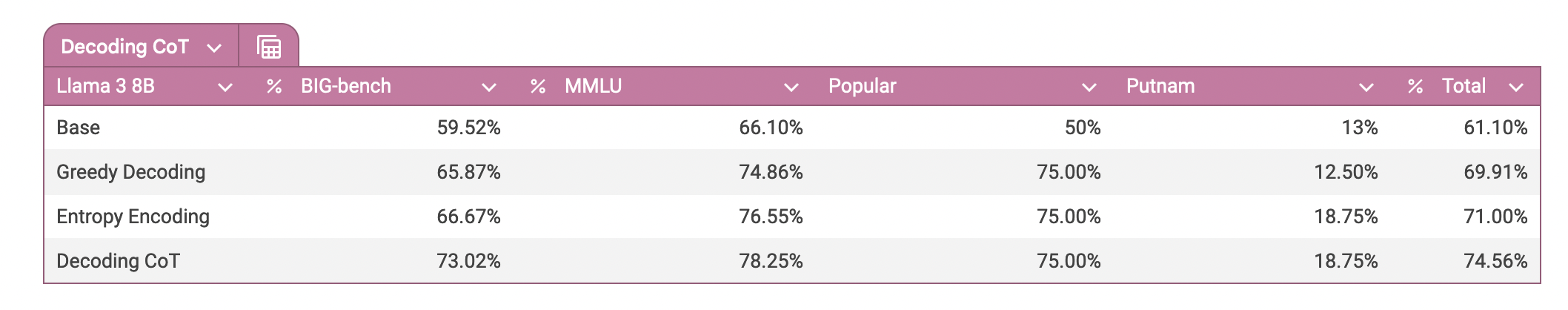Open the Decoding CoT tab chevron menu
This screenshot has width=1568, height=310.
pos(214,48)
